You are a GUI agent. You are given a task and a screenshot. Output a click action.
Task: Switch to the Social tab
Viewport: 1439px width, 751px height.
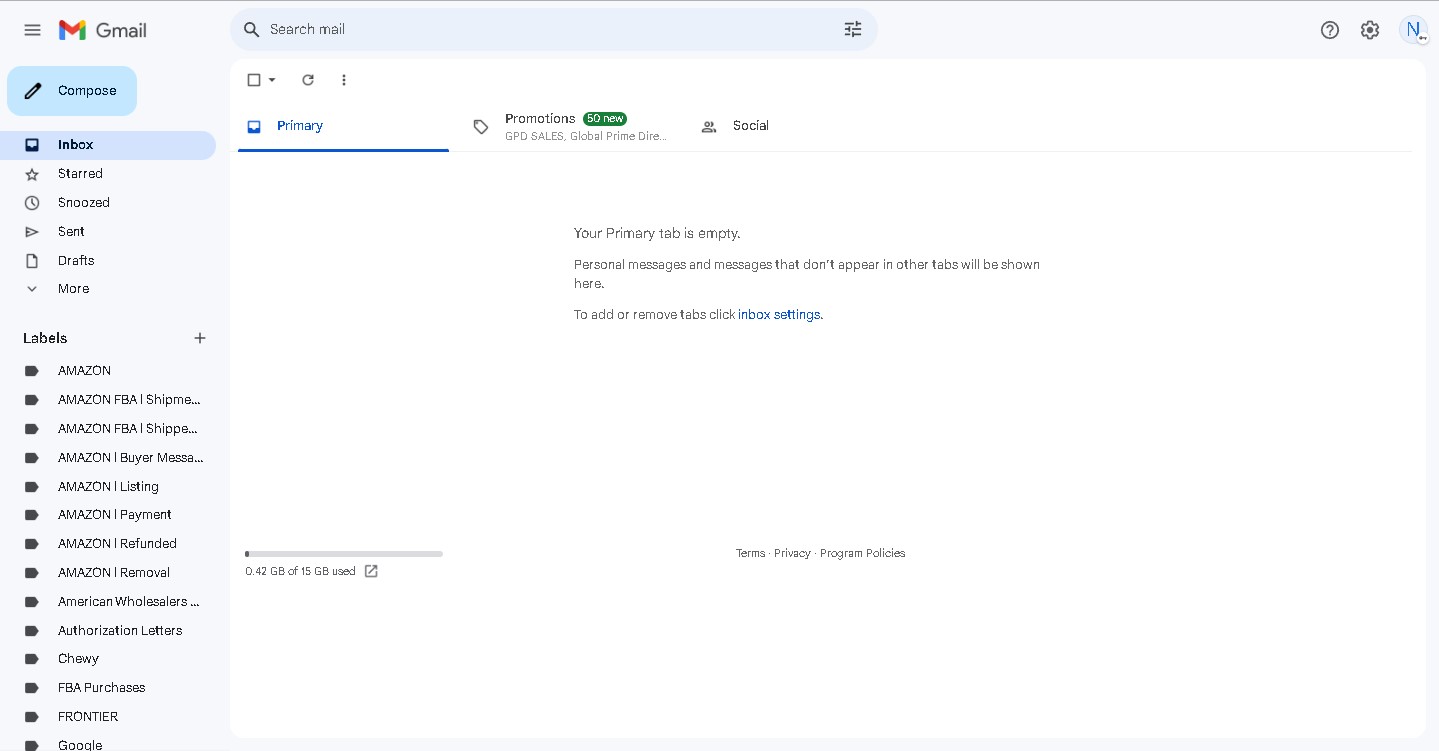[799, 127]
